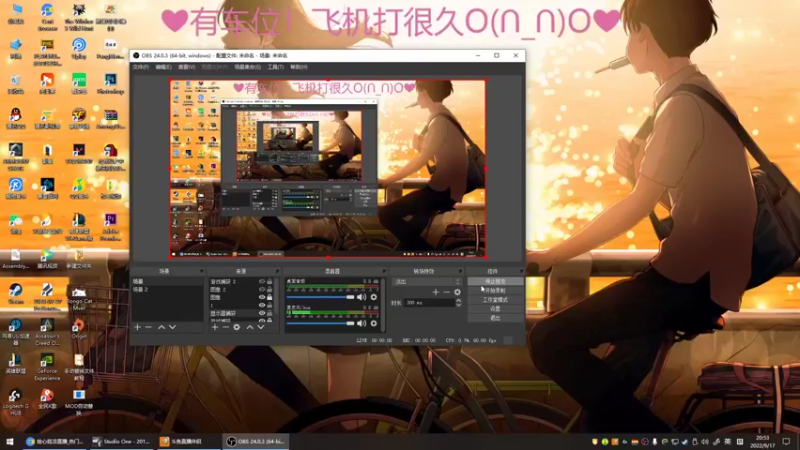Toggle visibility of the 显示器捕获 source
The height and width of the screenshot is (450, 800).
click(x=262, y=313)
